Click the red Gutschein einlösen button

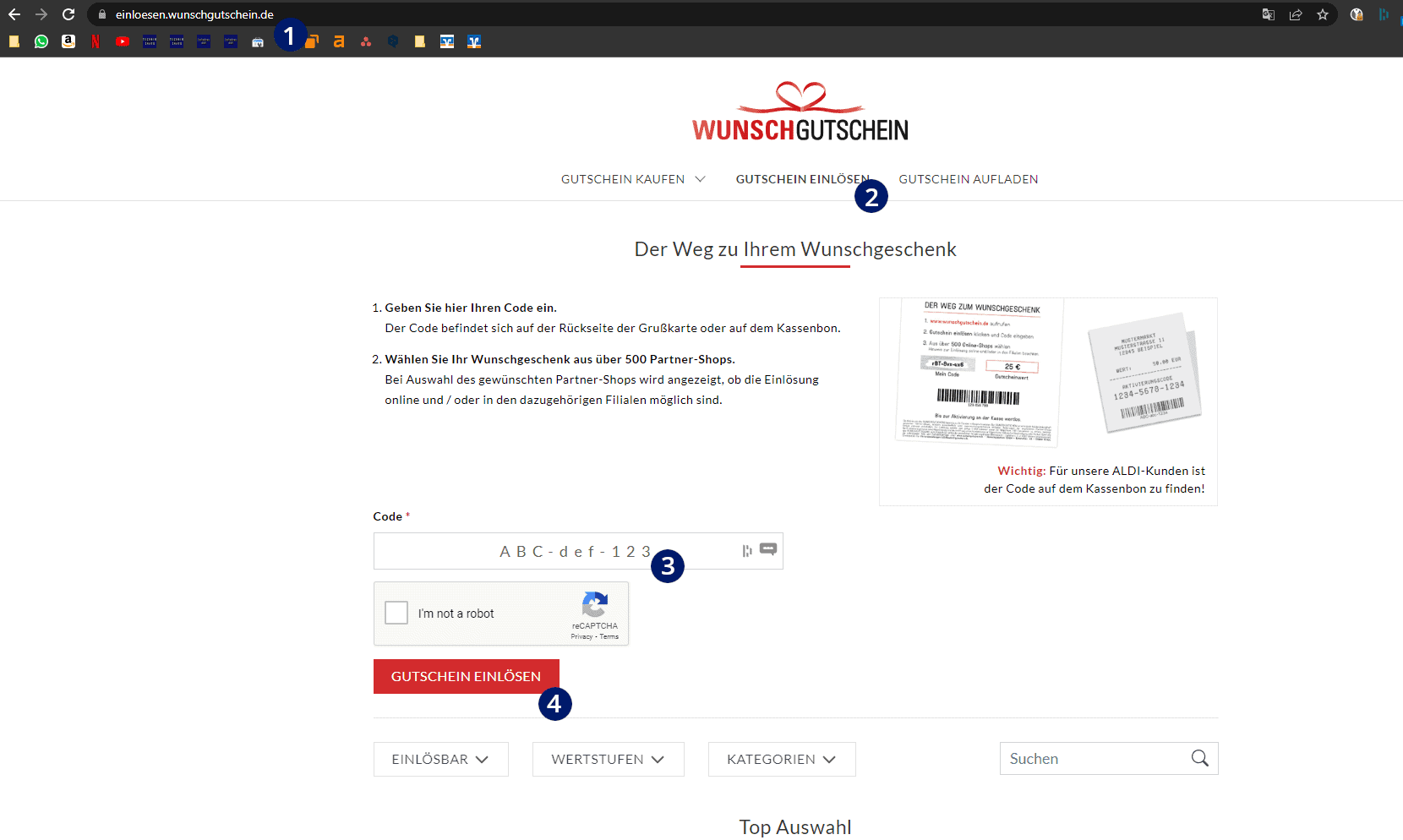point(467,676)
